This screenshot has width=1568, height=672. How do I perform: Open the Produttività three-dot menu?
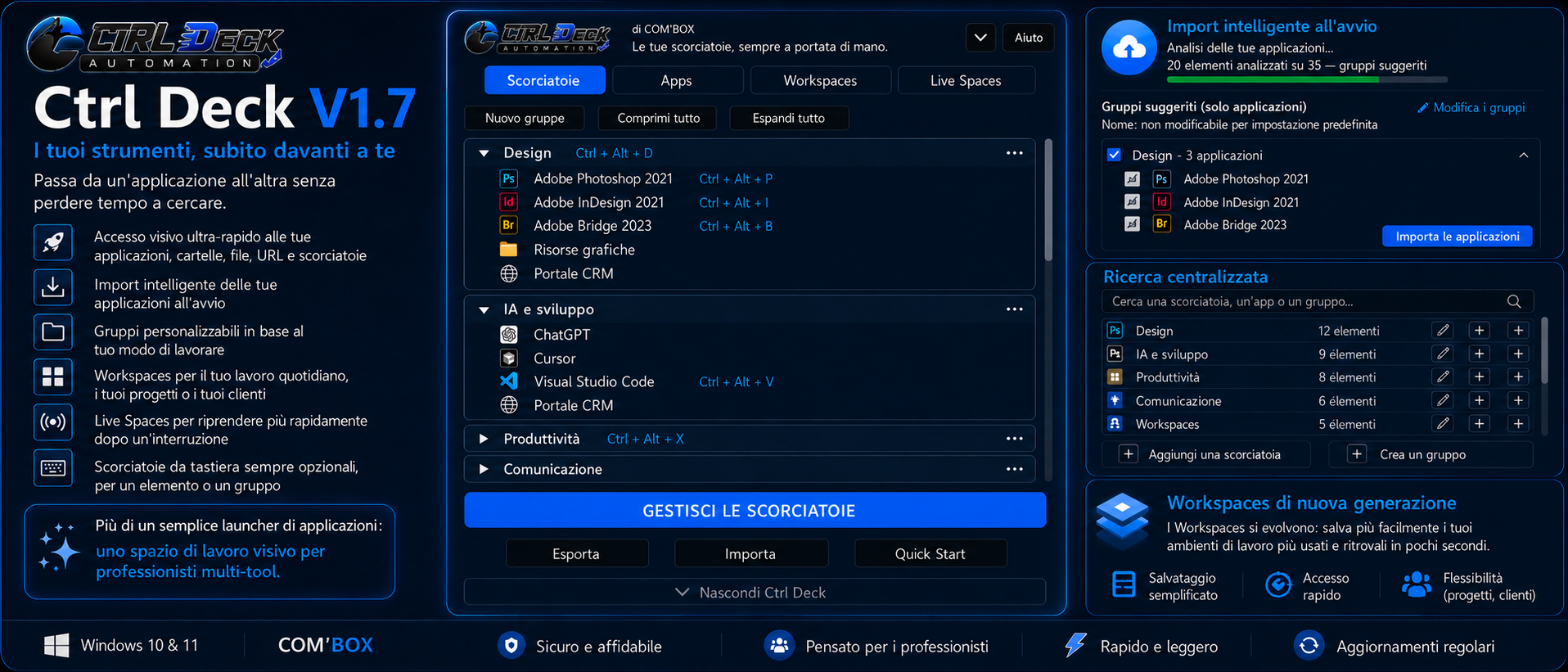[x=1015, y=439]
